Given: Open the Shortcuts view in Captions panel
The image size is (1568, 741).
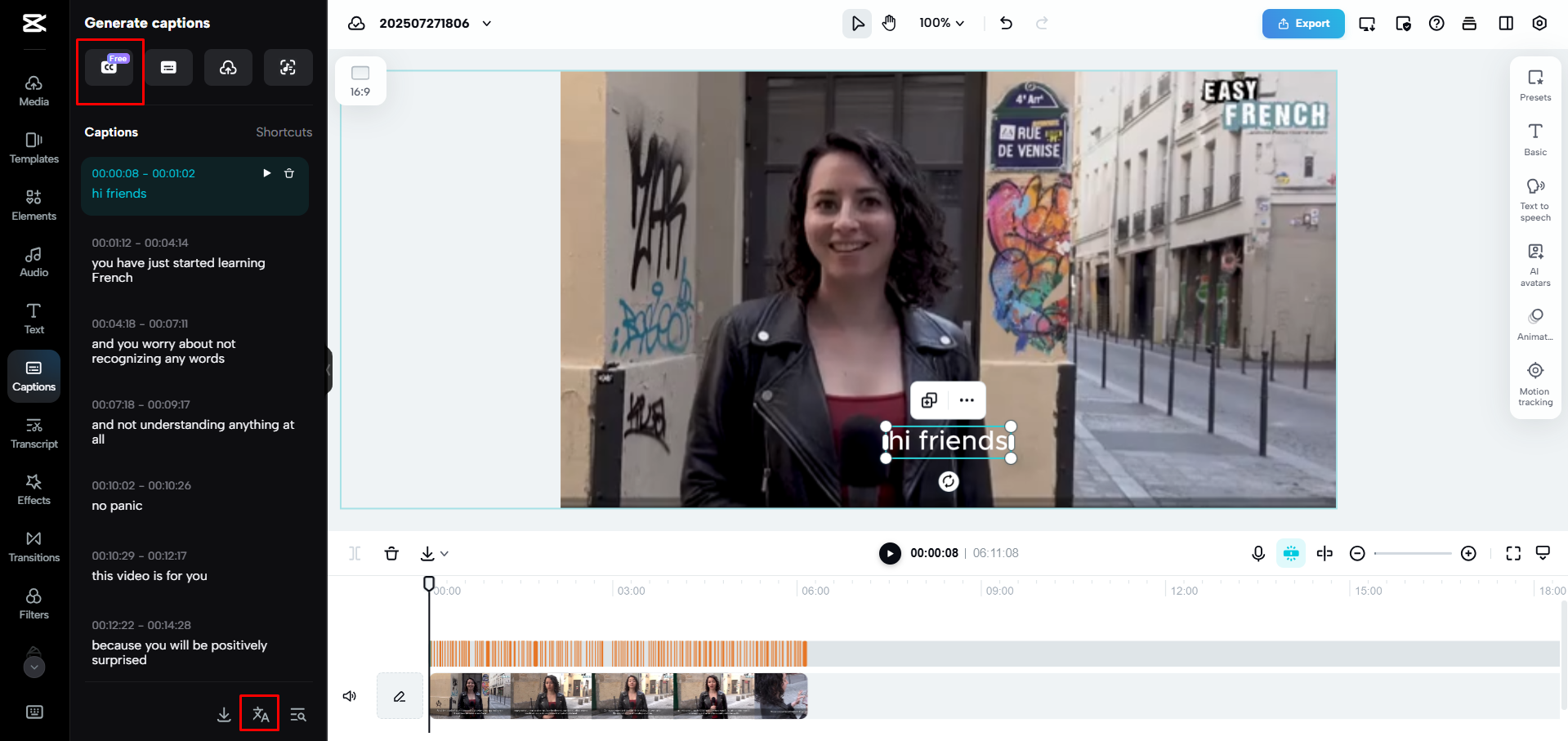Looking at the screenshot, I should click(x=284, y=132).
